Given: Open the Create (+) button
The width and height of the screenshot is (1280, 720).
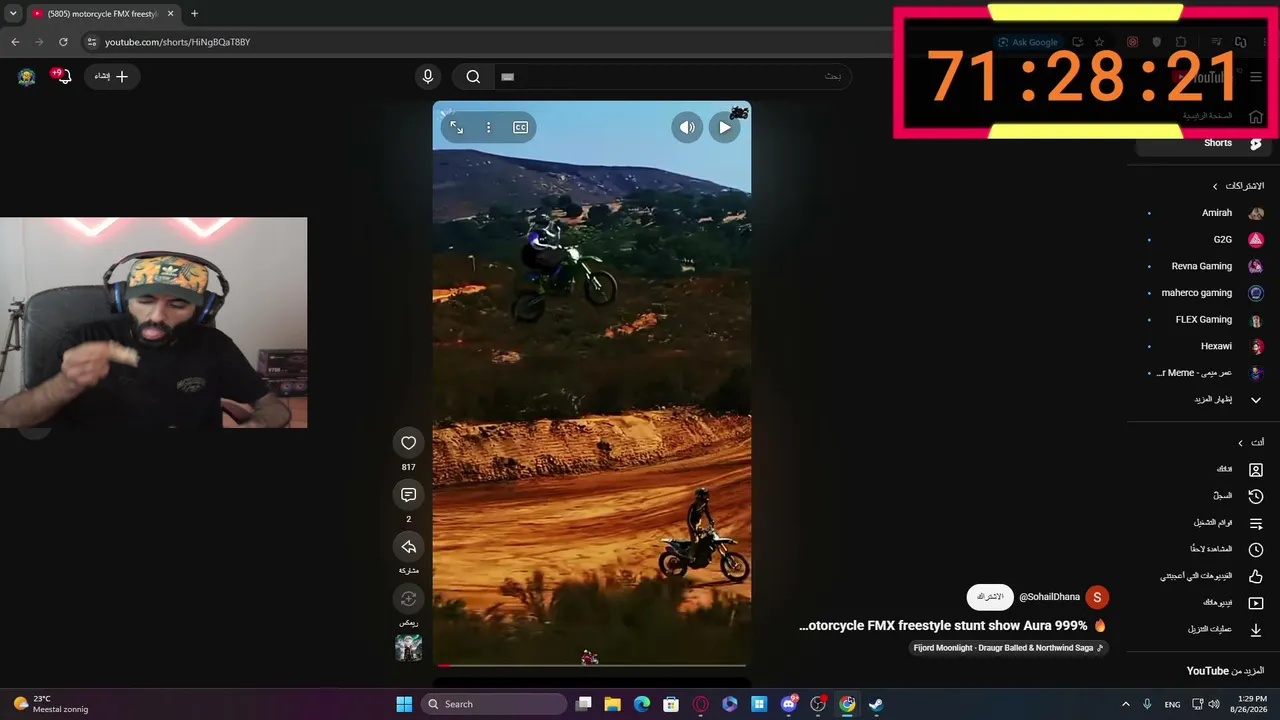Looking at the screenshot, I should [x=112, y=76].
